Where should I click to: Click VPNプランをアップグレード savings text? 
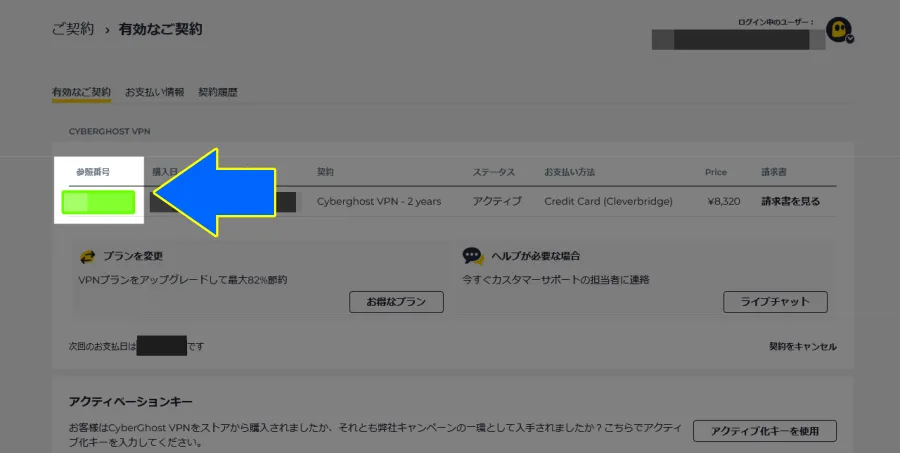(183, 280)
